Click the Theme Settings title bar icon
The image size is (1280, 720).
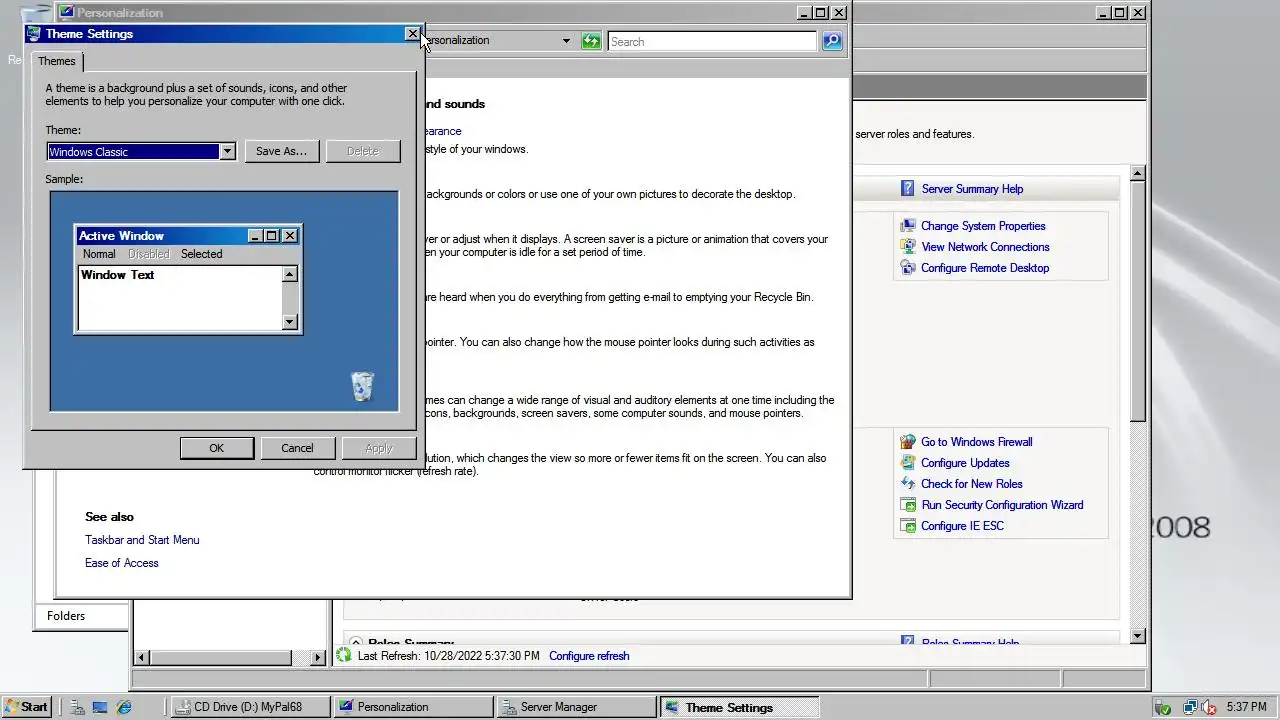click(x=34, y=33)
